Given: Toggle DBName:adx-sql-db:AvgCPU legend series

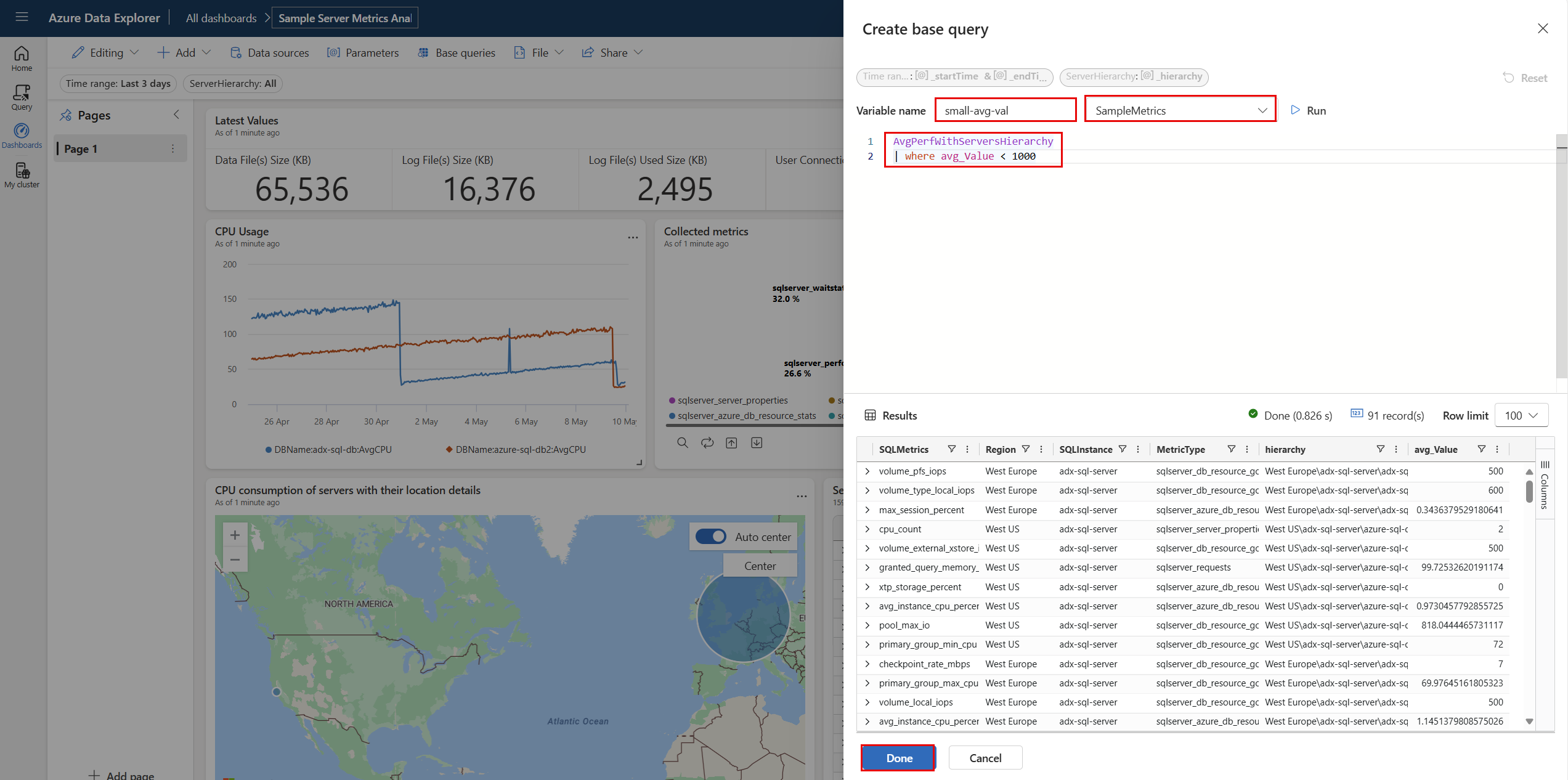Looking at the screenshot, I should click(328, 450).
